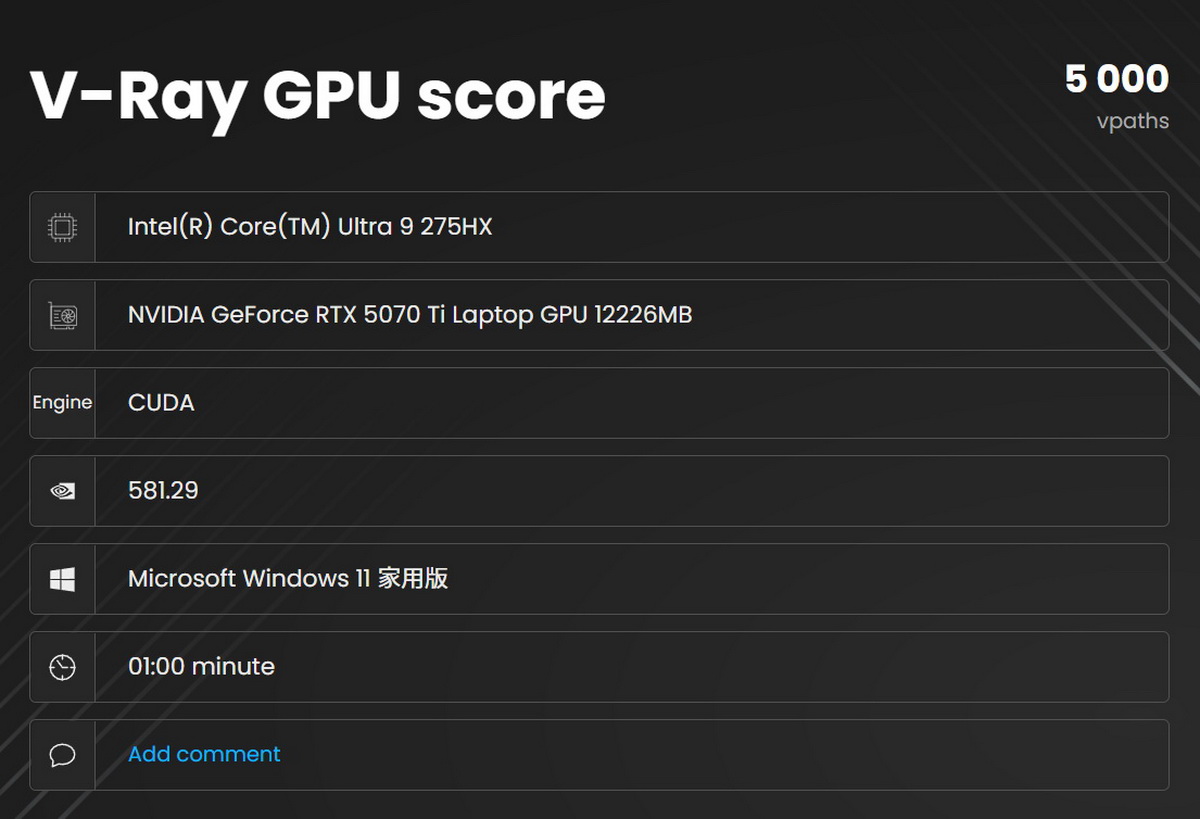Click the 家用版 edition text
This screenshot has height=819, width=1200.
[412, 579]
